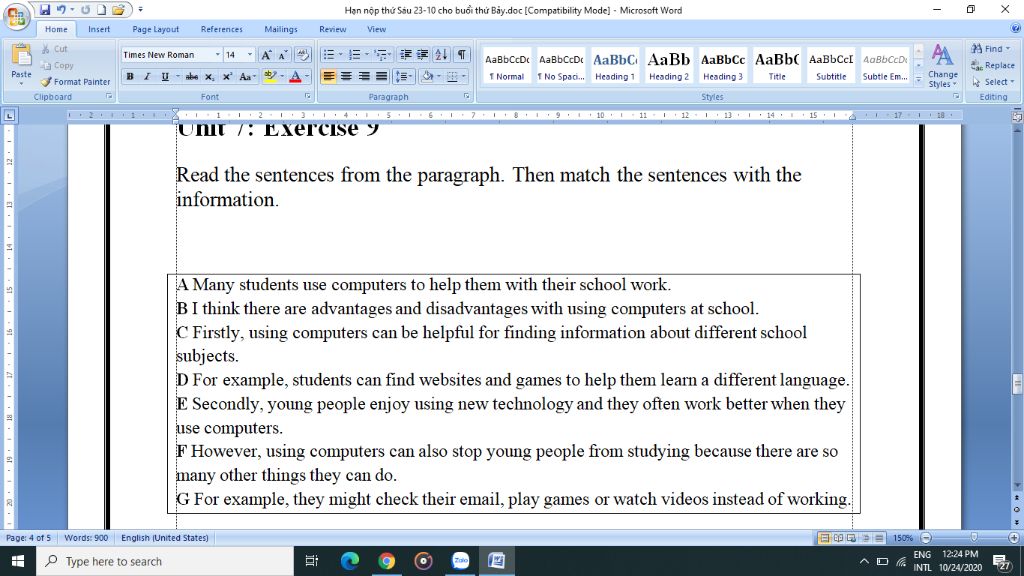1024x576 pixels.
Task: Click the Windows search box
Action: click(x=165, y=561)
